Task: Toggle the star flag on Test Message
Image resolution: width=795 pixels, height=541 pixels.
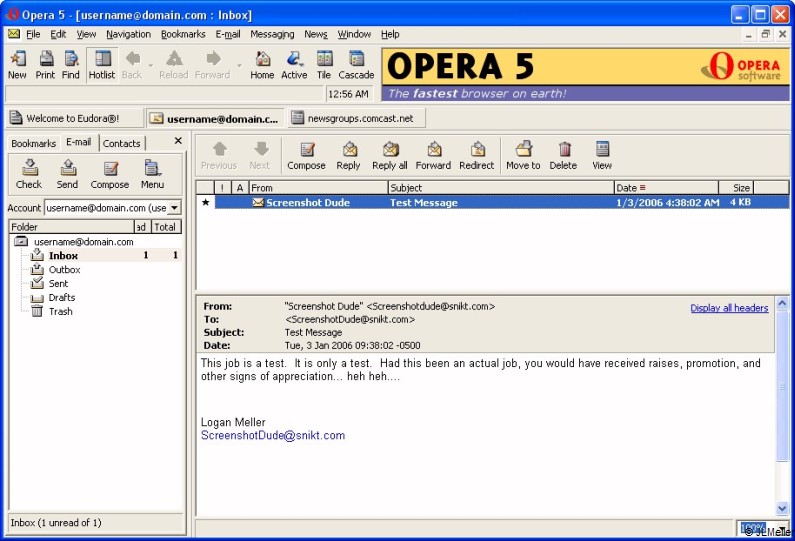Action: click(206, 202)
